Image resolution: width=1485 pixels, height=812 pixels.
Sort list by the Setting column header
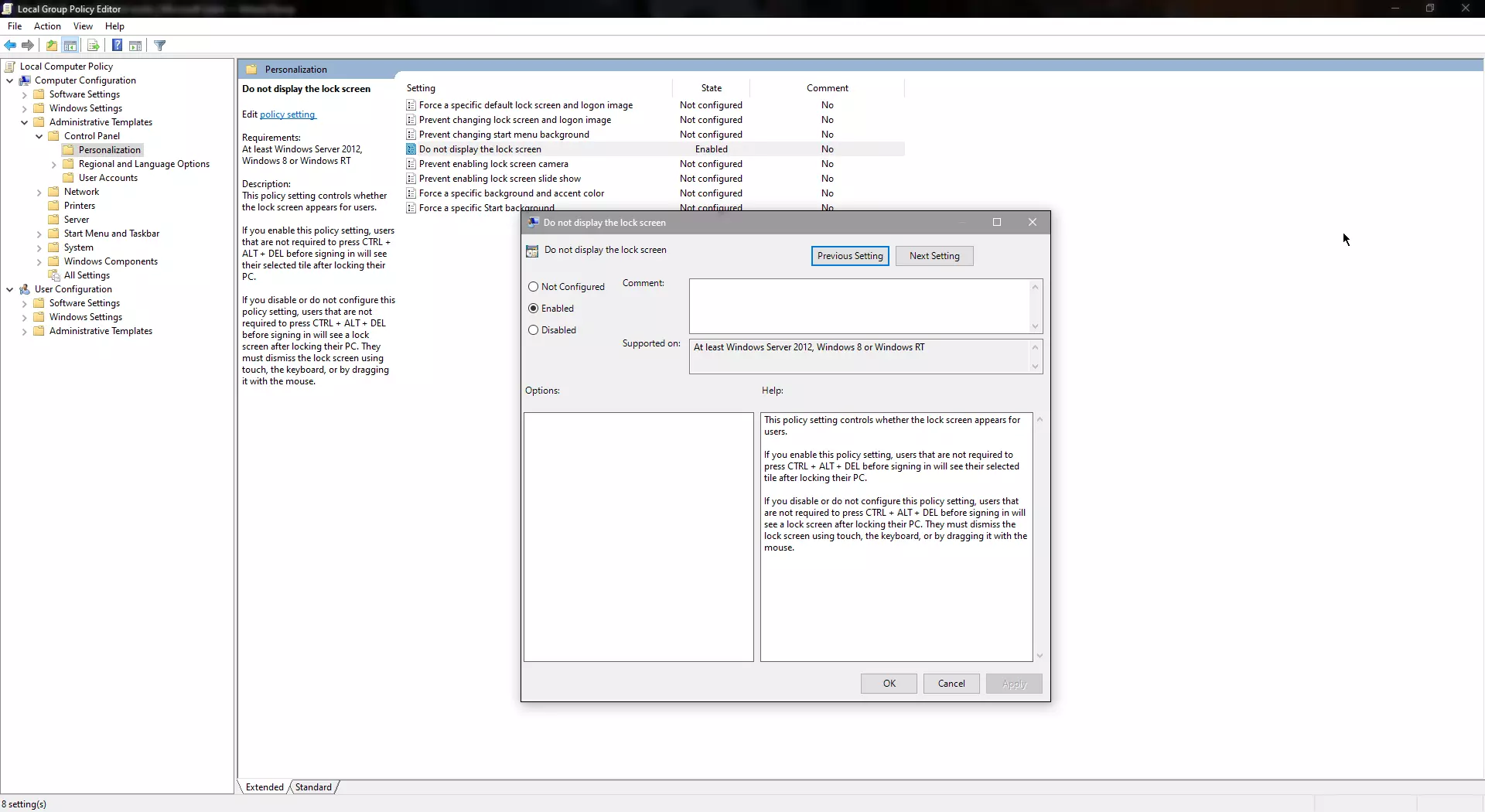[538, 88]
